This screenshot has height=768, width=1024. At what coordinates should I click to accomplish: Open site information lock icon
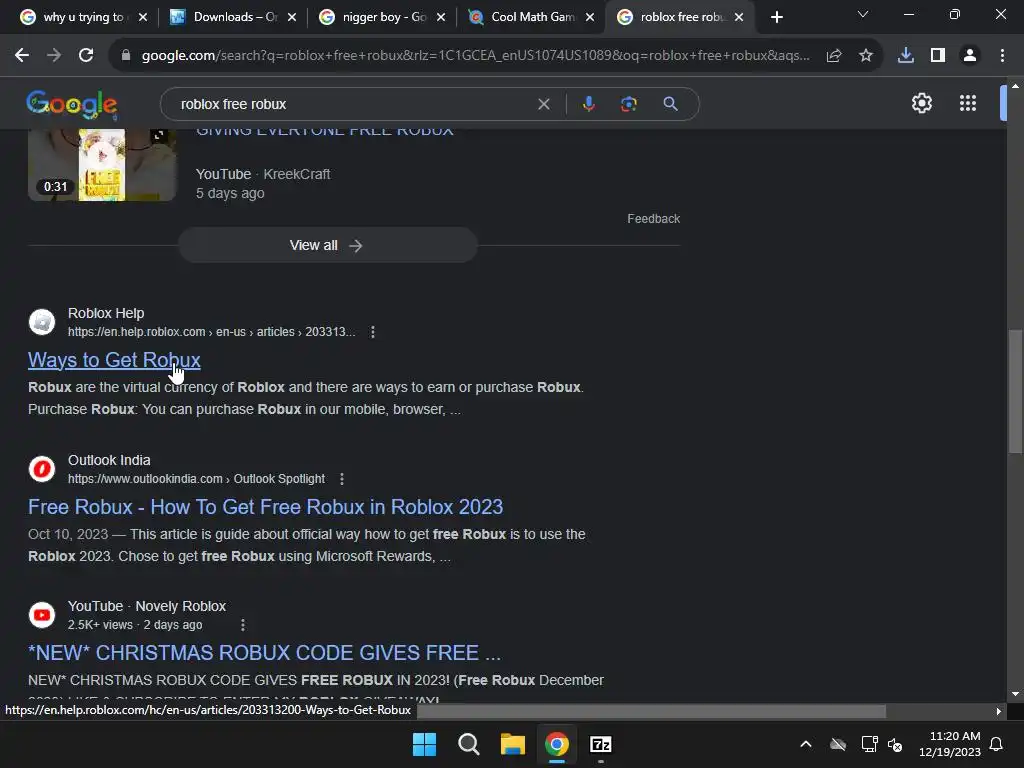tap(126, 56)
